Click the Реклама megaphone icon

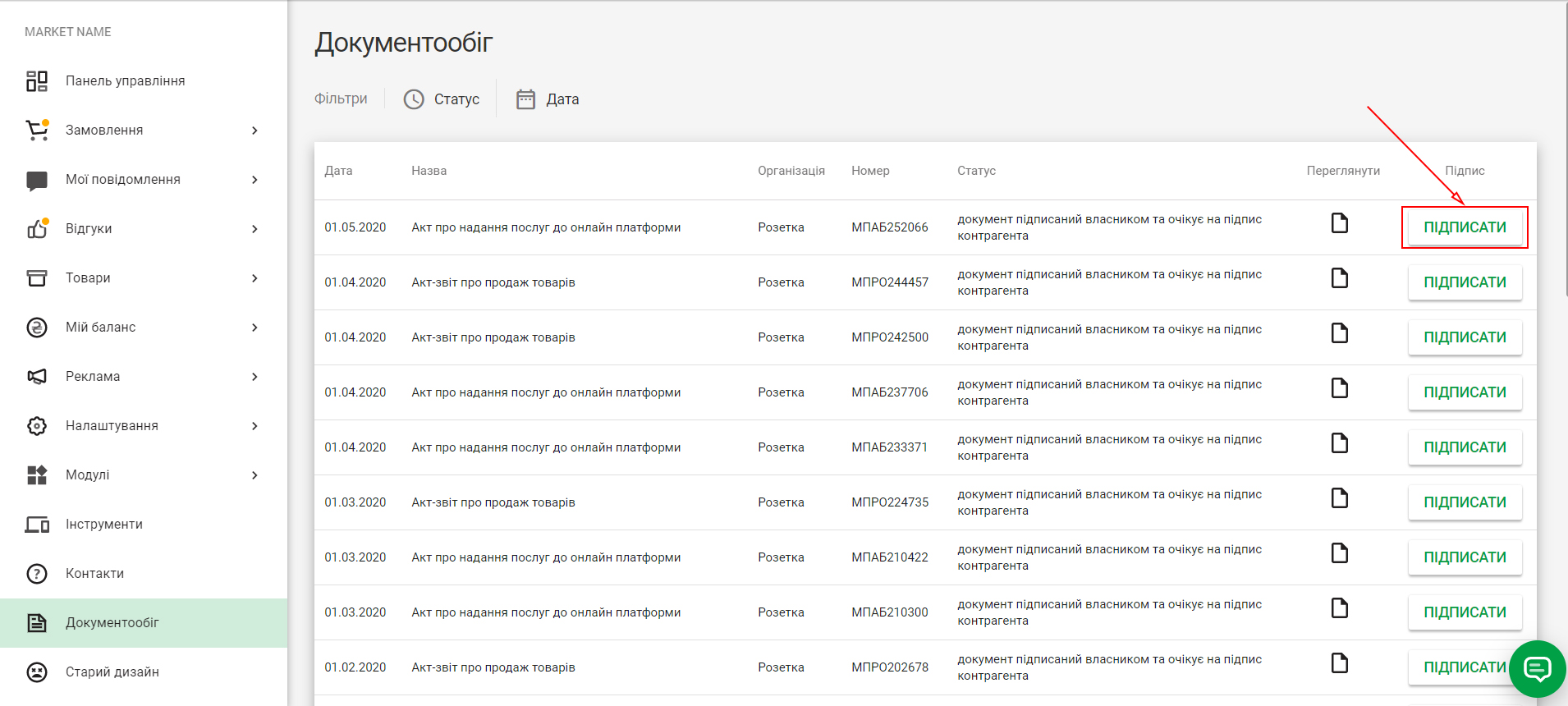point(37,377)
